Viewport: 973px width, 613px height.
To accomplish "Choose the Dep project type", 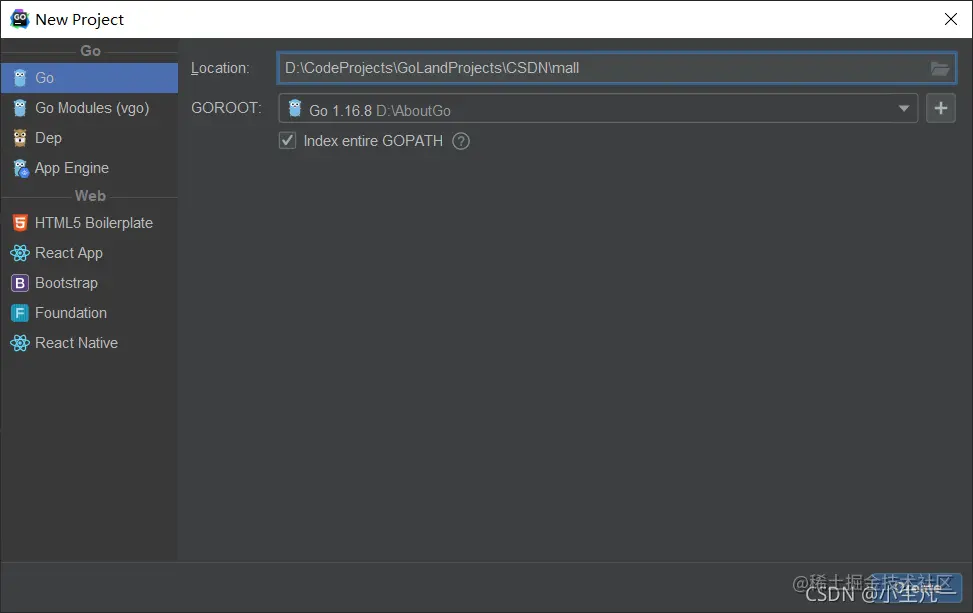I will pos(89,138).
